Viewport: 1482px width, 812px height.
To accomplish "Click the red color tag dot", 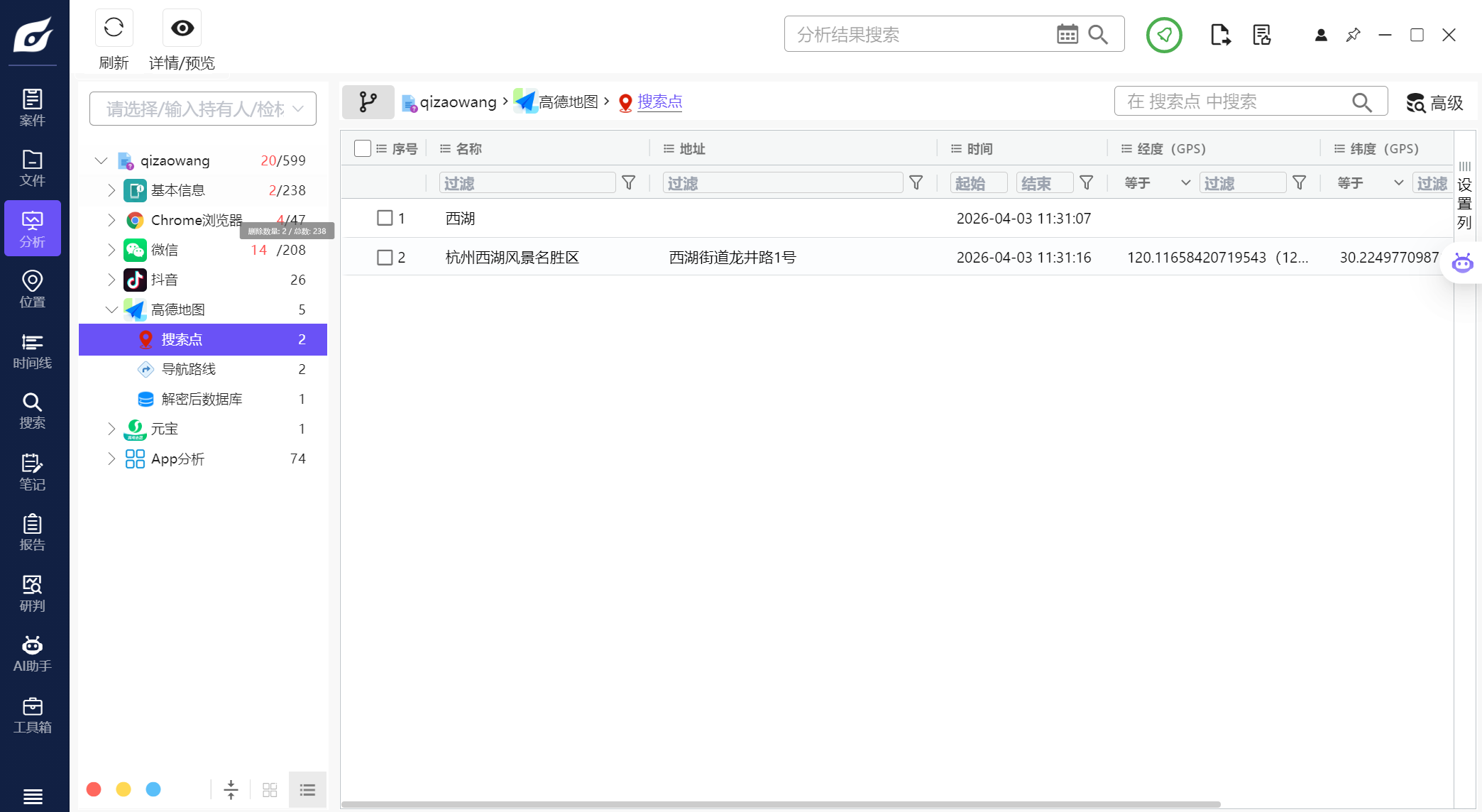I will (x=94, y=789).
